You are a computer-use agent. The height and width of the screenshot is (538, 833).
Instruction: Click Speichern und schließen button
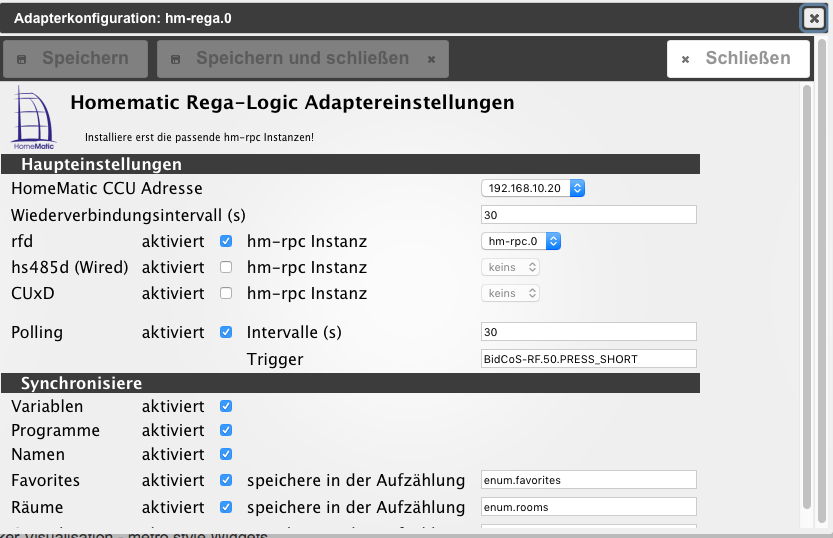(x=302, y=59)
